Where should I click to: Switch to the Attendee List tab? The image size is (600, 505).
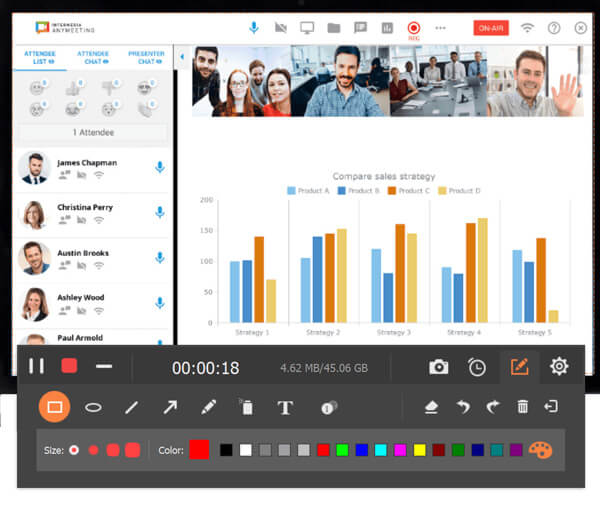40,57
